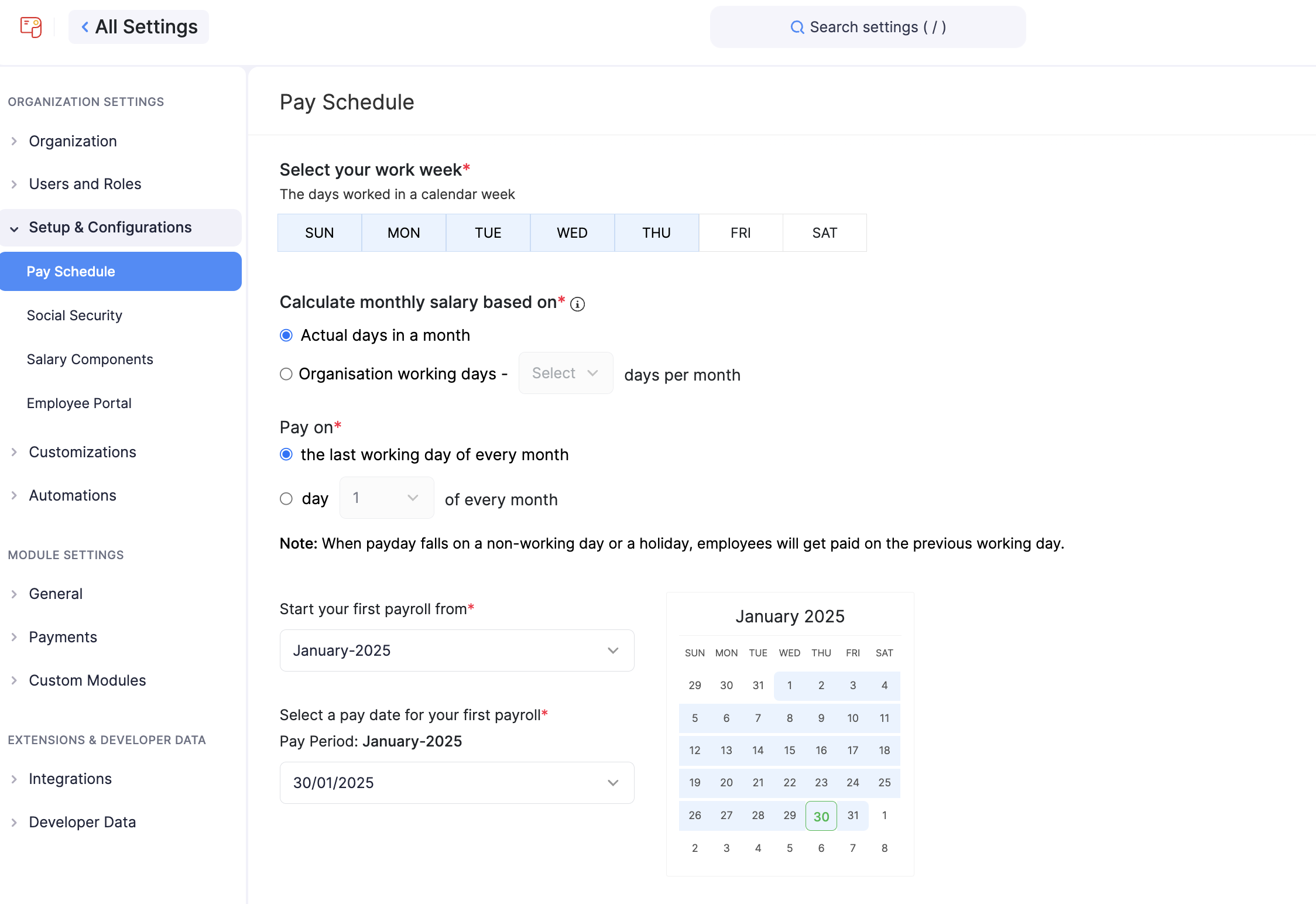This screenshot has width=1316, height=904.
Task: Open the info tooltip beside salary calculation heading
Action: (x=578, y=304)
